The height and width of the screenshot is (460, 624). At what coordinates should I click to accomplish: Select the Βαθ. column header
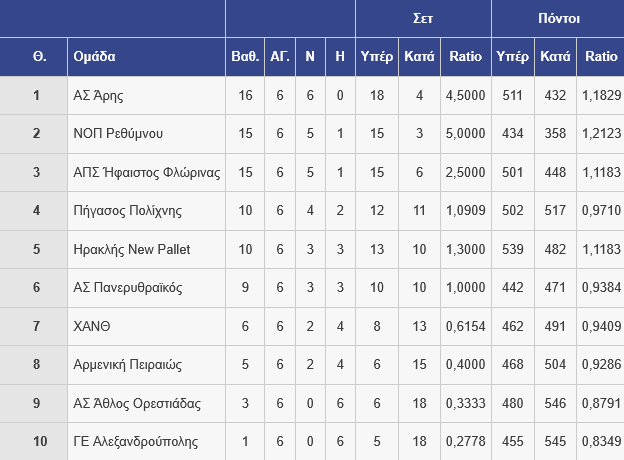[x=245, y=56]
